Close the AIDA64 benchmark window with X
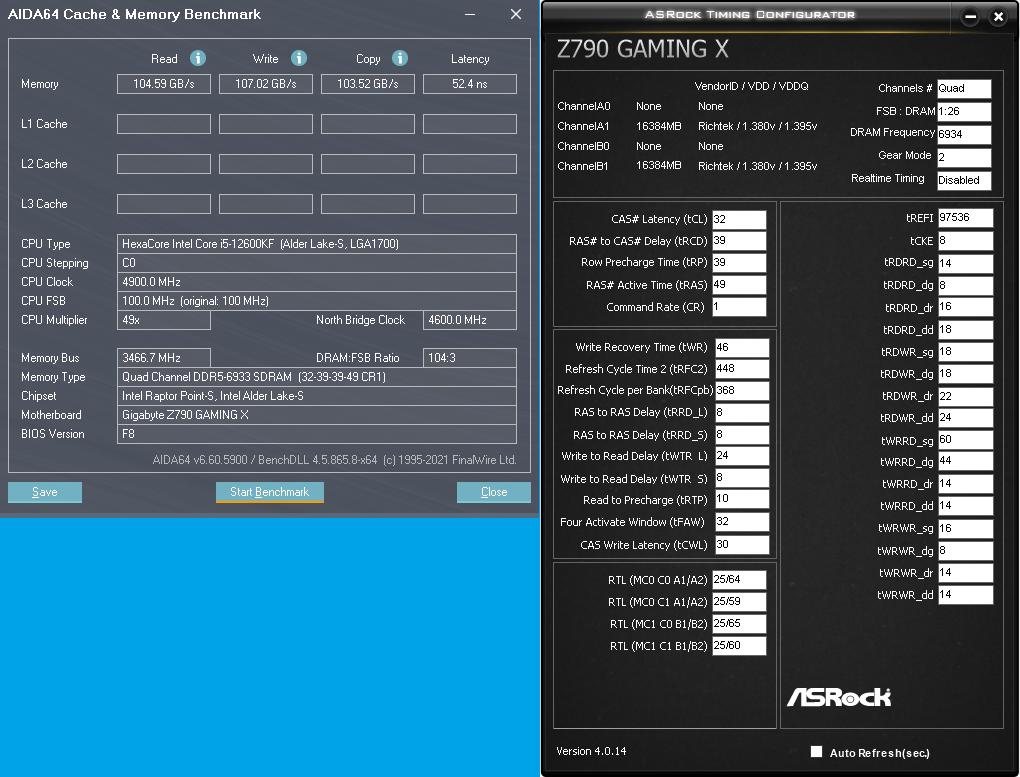Image resolution: width=1020 pixels, height=777 pixels. [x=516, y=14]
